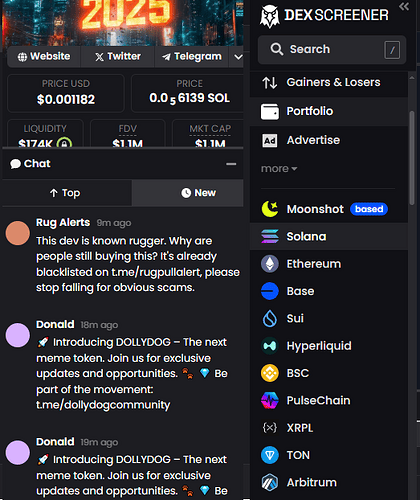Open Portfolio page
Viewport: 420px width, 500px height.
[329, 111]
